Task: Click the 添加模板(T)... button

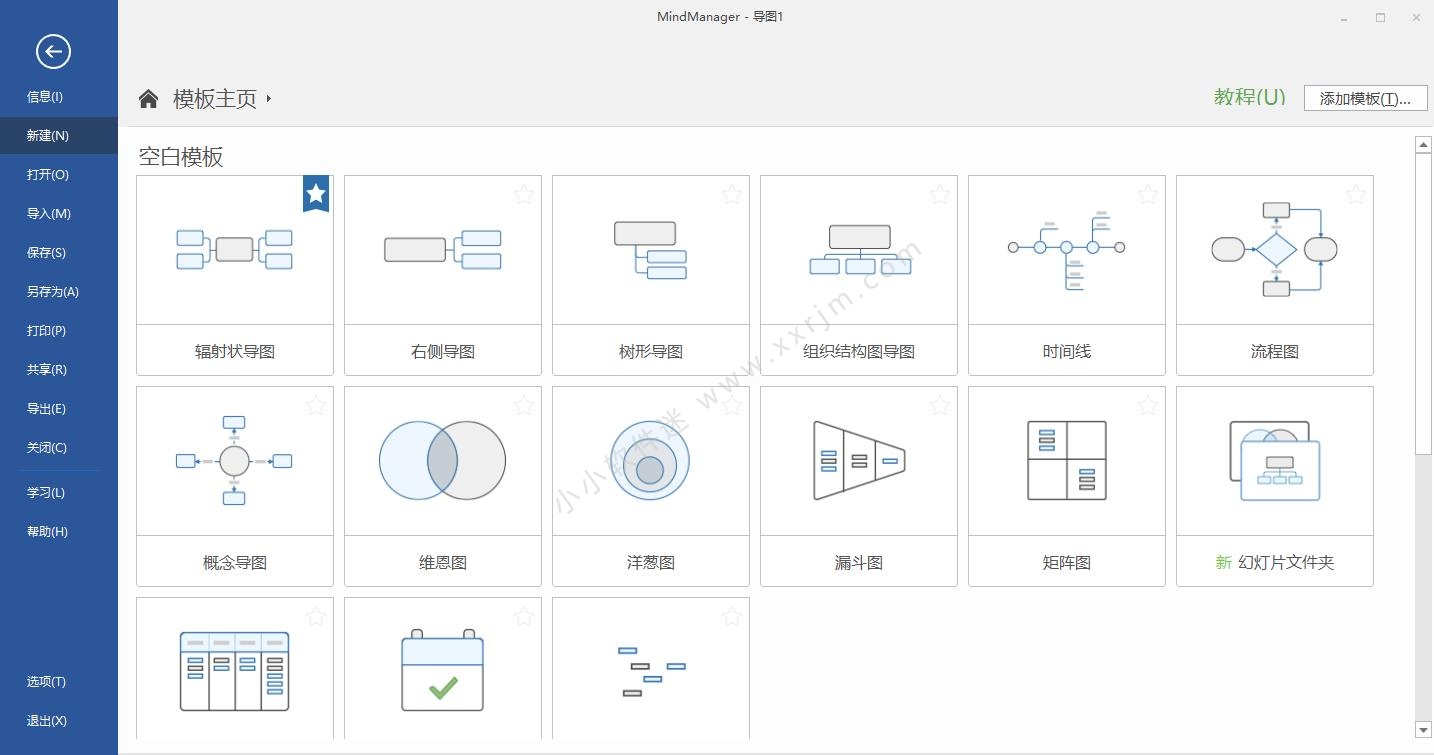Action: 1365,98
